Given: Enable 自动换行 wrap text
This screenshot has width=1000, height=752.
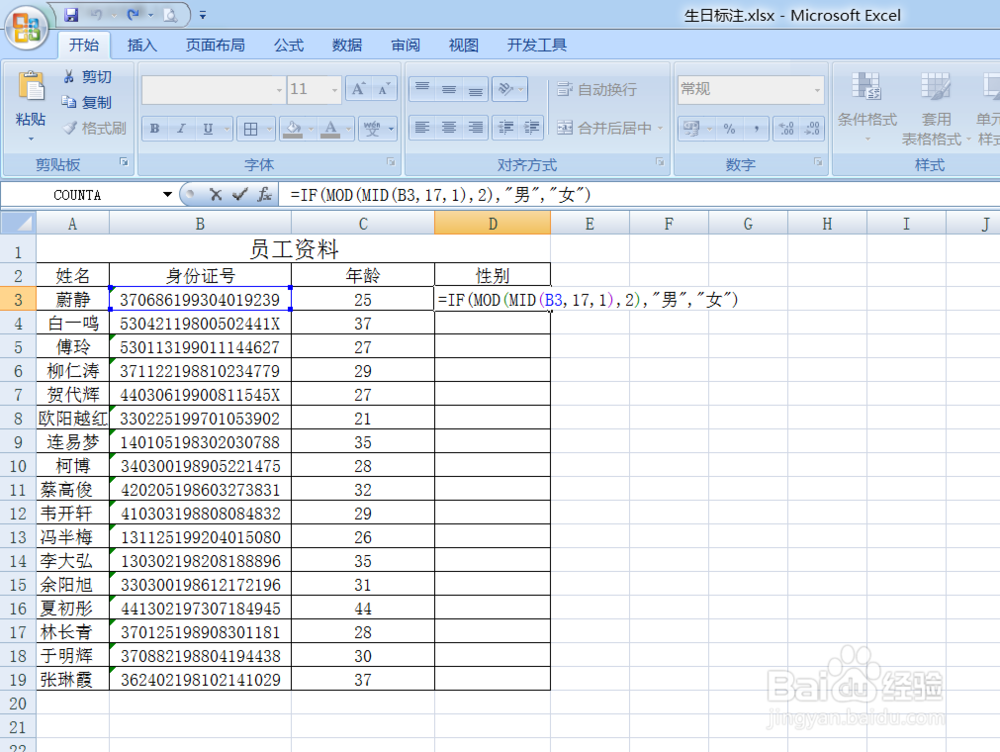Looking at the screenshot, I should click(596, 89).
